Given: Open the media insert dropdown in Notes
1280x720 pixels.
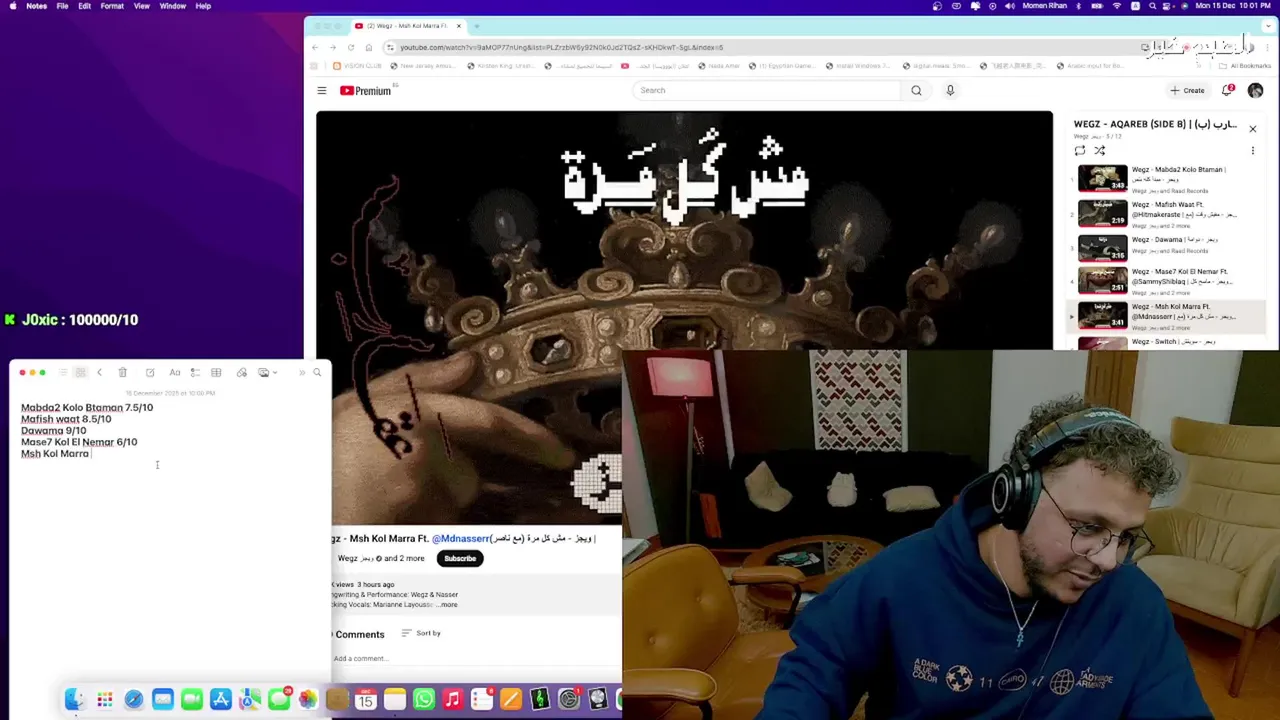Looking at the screenshot, I should (267, 372).
